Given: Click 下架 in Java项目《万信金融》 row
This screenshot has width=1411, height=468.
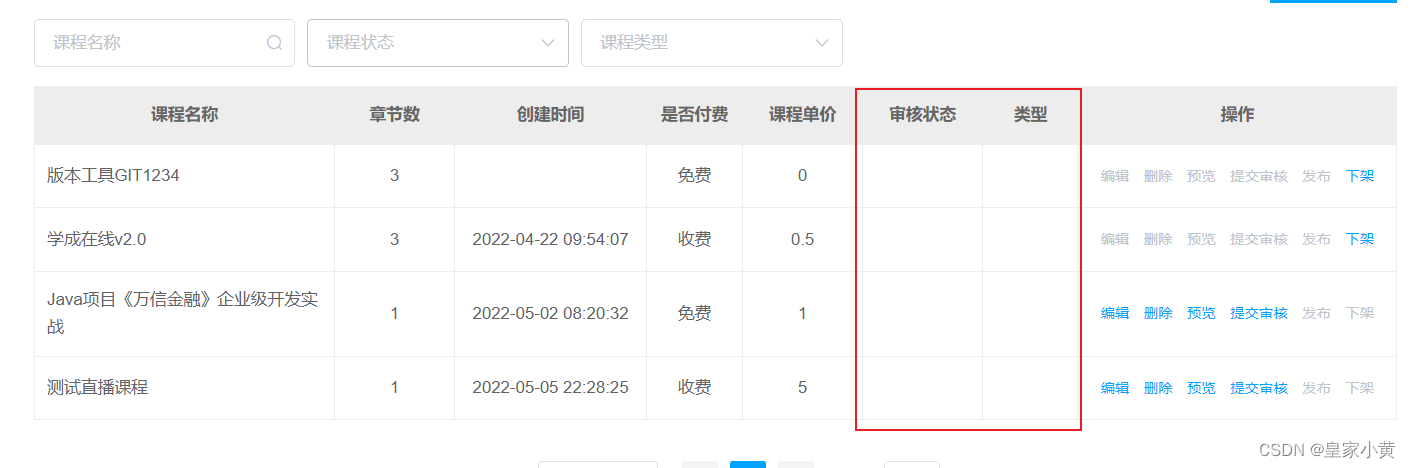Looking at the screenshot, I should [x=1360, y=313].
